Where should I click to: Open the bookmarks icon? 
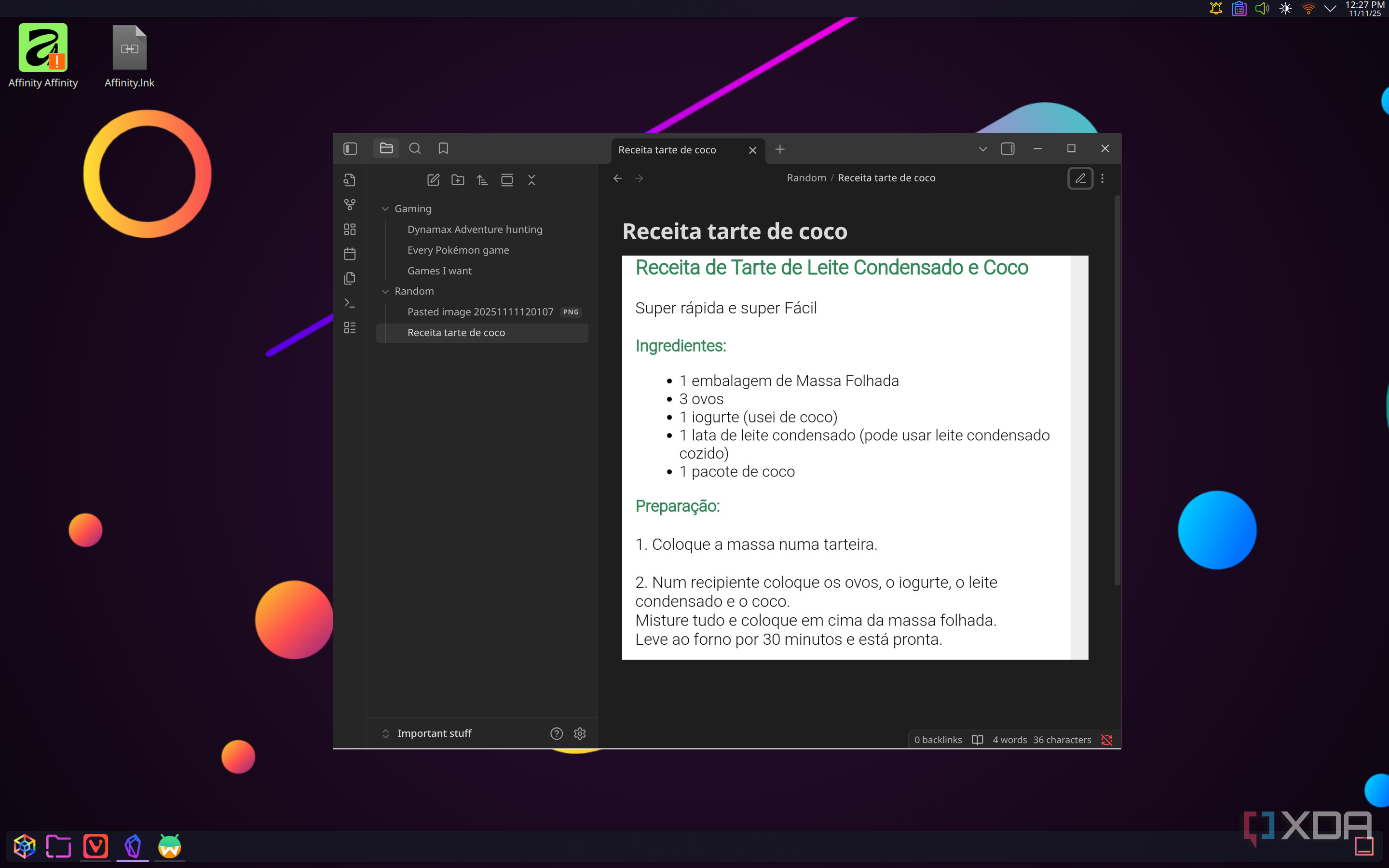click(x=443, y=149)
